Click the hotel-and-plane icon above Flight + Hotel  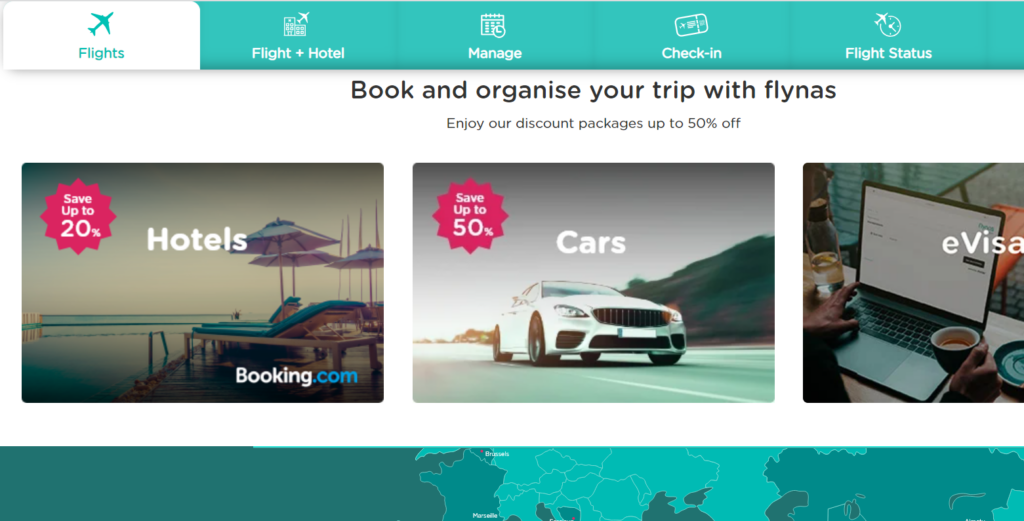click(296, 24)
